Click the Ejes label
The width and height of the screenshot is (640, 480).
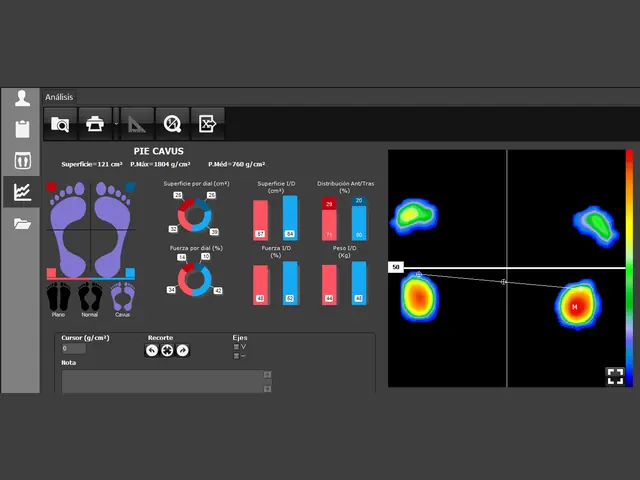[x=240, y=338]
